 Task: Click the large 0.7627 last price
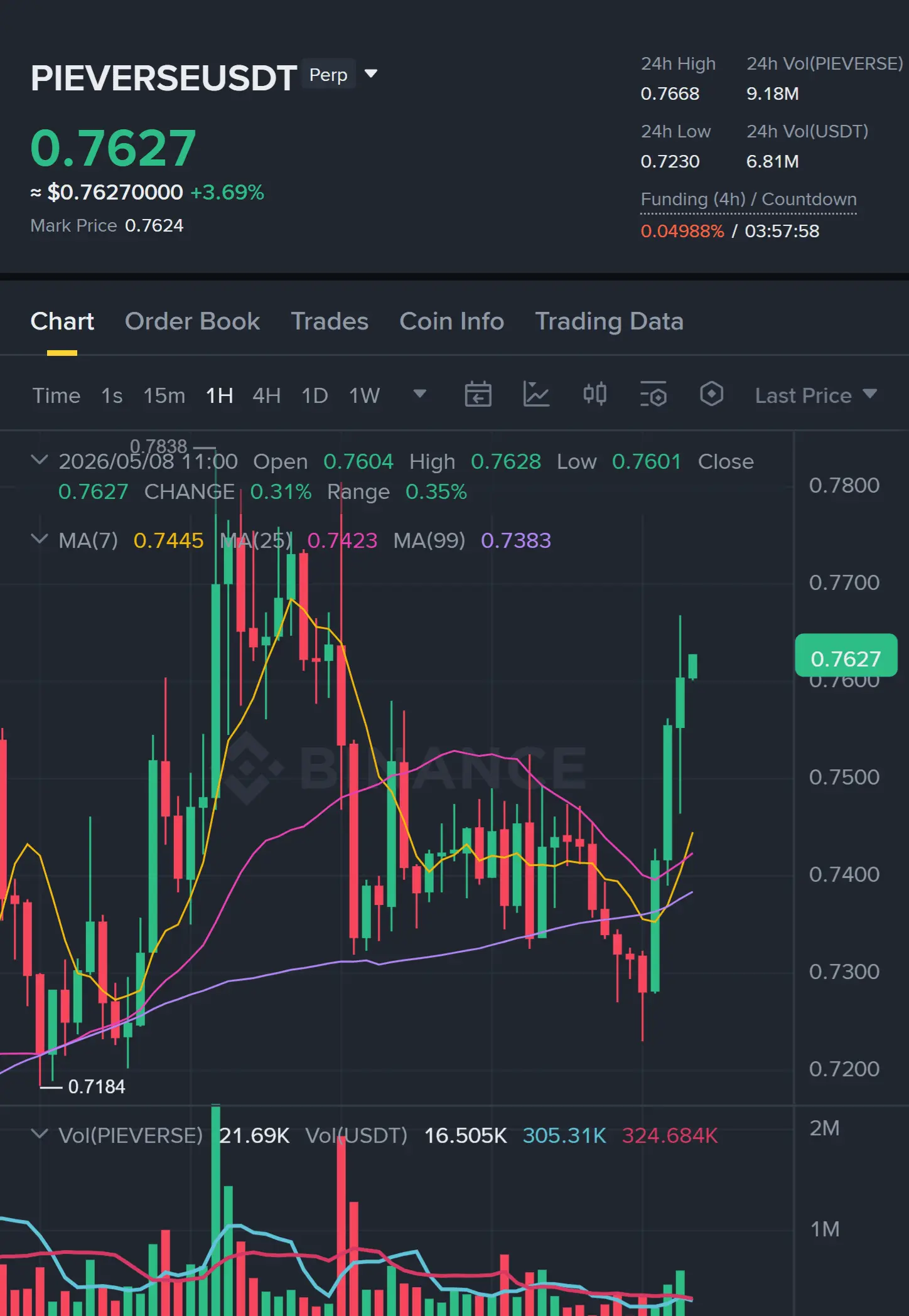[x=114, y=148]
